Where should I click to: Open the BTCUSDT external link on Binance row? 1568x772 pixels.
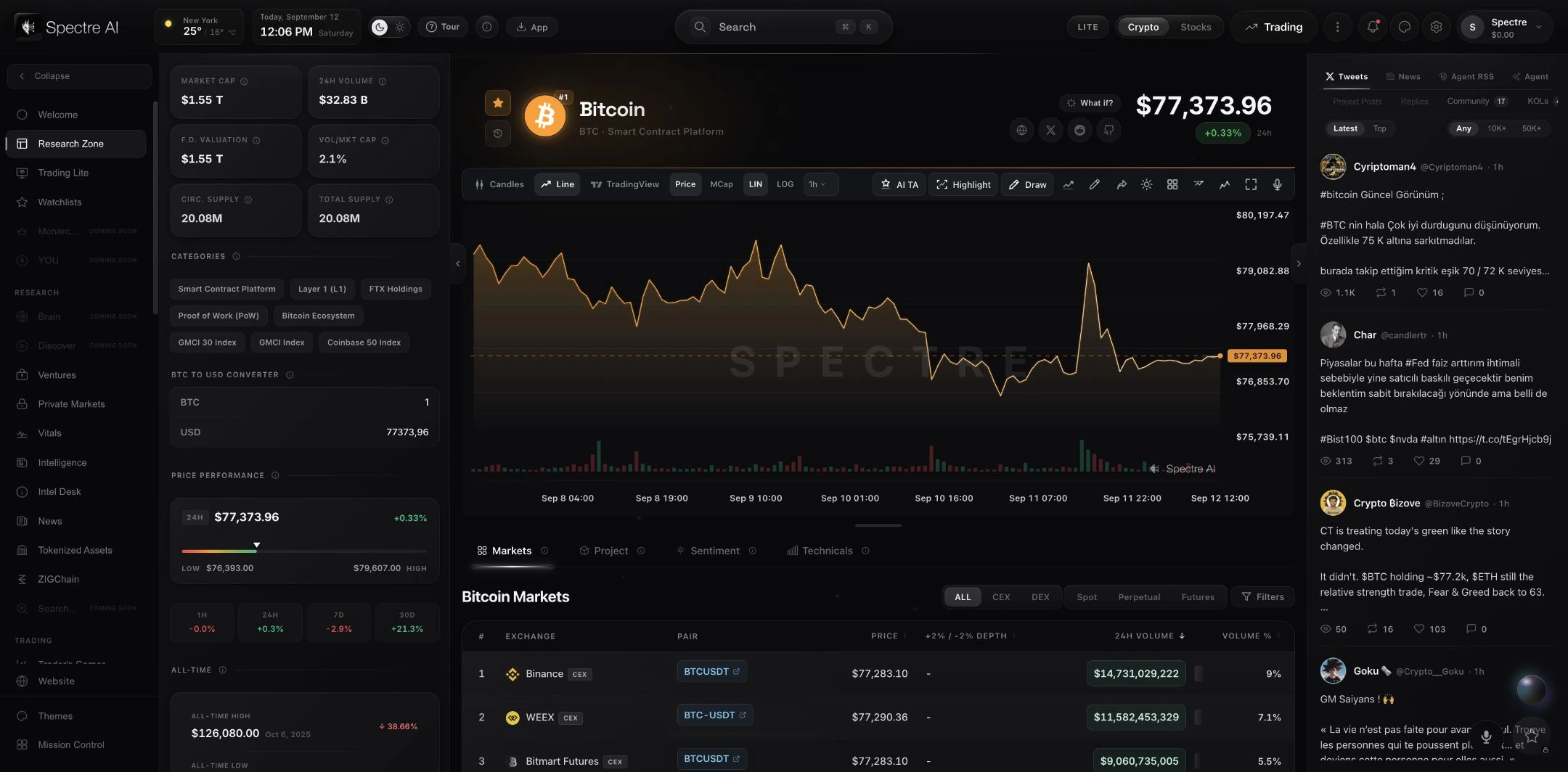coord(712,672)
